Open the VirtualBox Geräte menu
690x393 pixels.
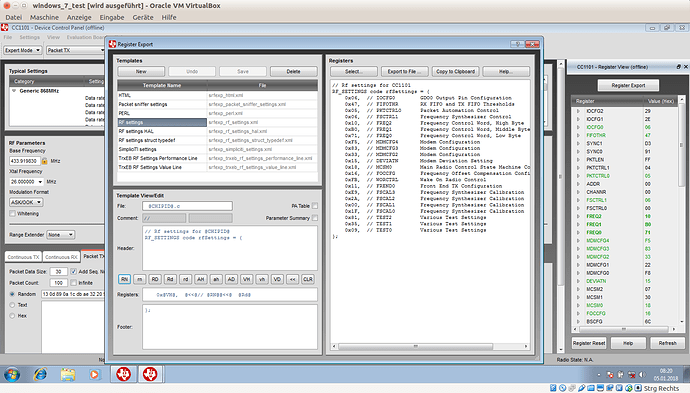(x=143, y=17)
